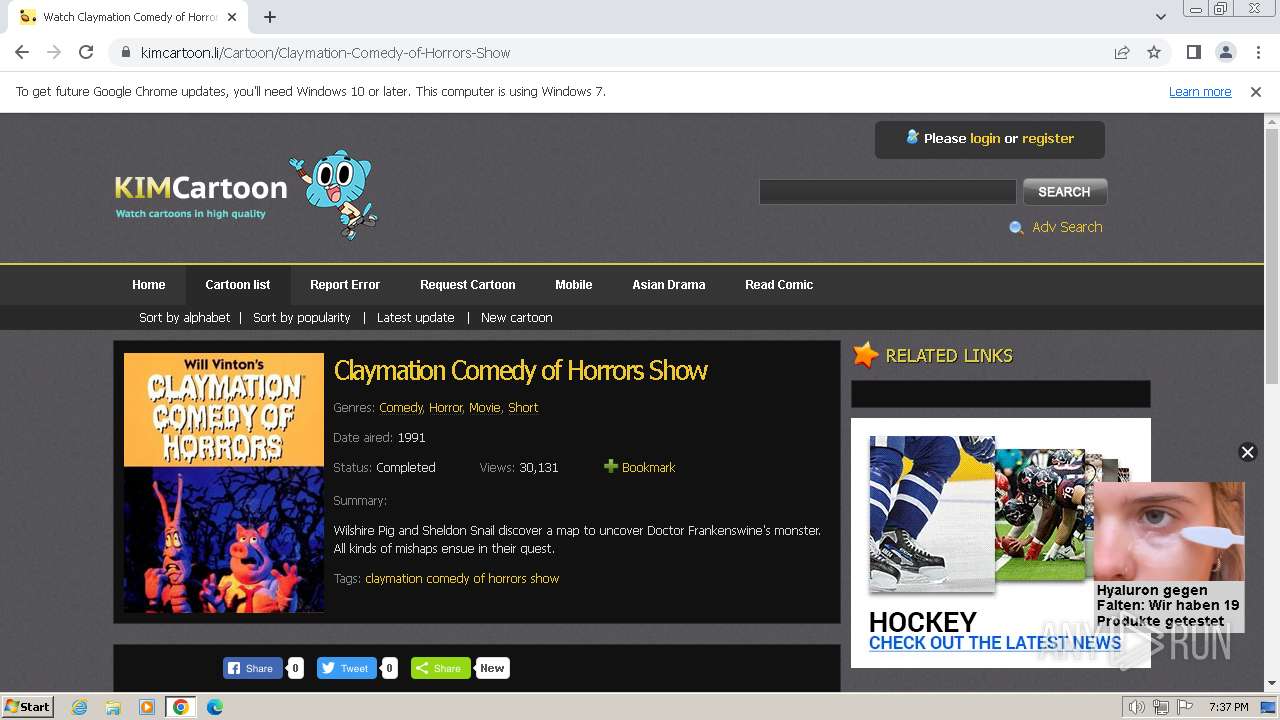
Task: Expand the tab search chevron
Action: 1160,17
